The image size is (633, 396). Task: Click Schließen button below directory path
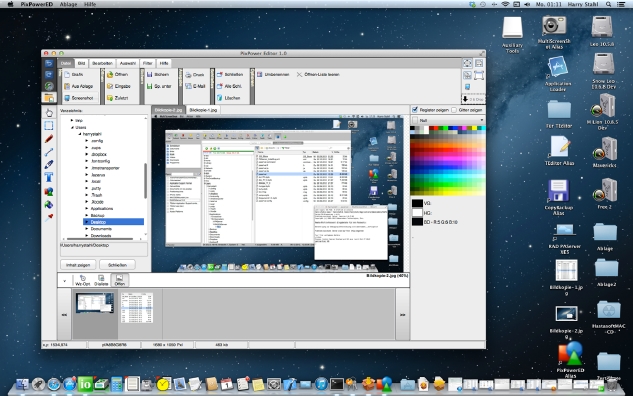coord(117,265)
